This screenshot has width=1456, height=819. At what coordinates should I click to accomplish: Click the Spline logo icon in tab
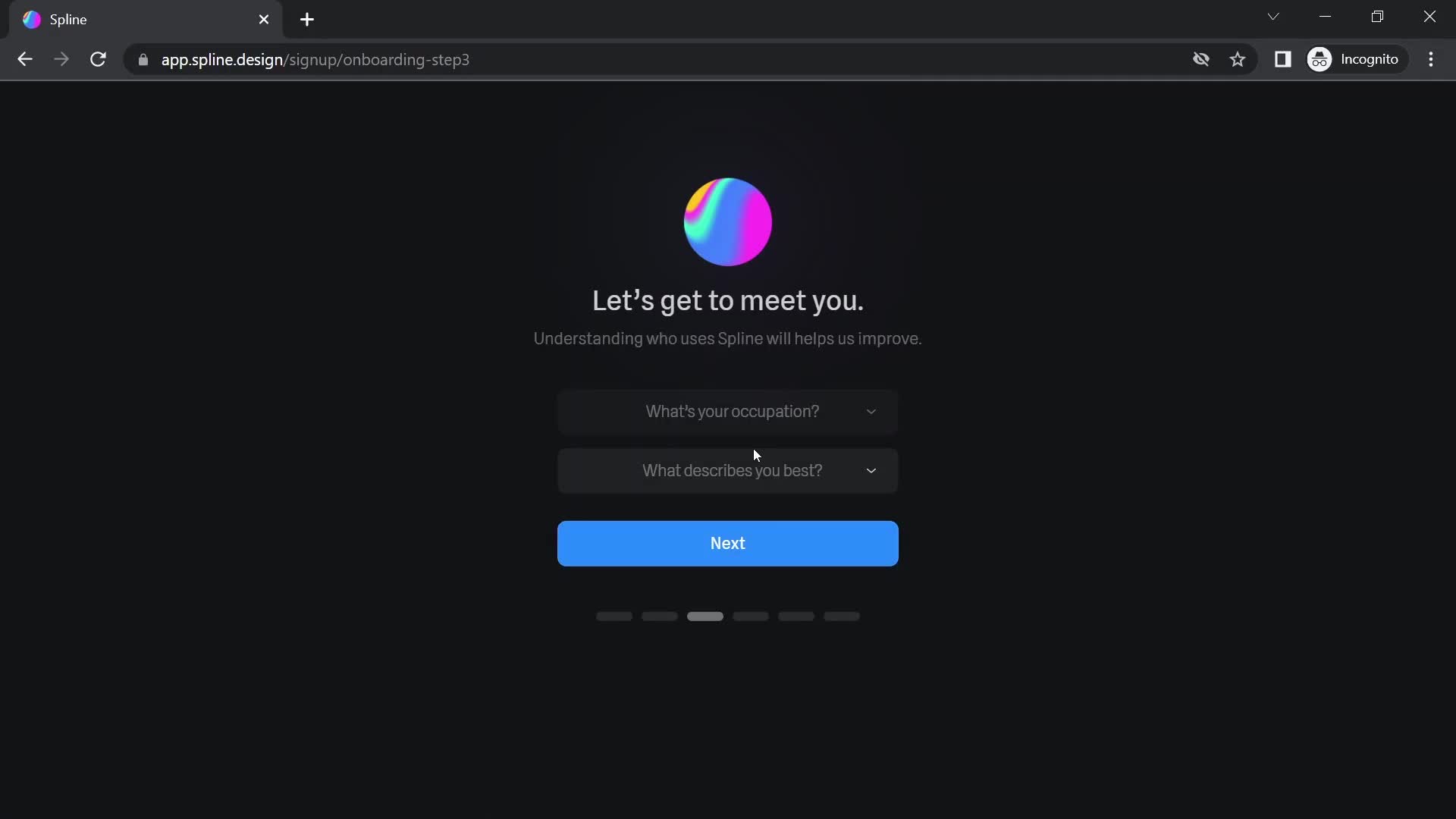(x=30, y=19)
